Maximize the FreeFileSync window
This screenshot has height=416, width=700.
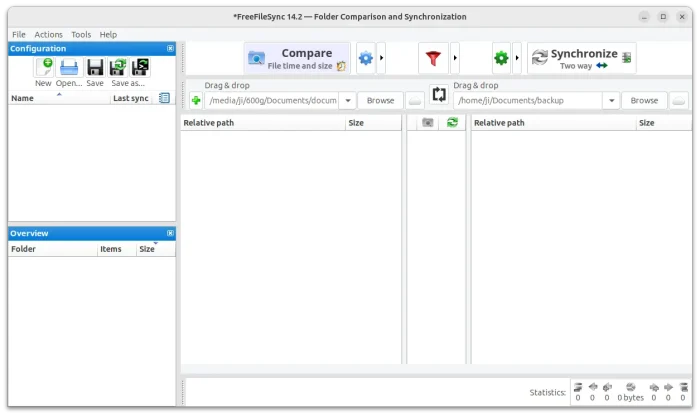663,17
